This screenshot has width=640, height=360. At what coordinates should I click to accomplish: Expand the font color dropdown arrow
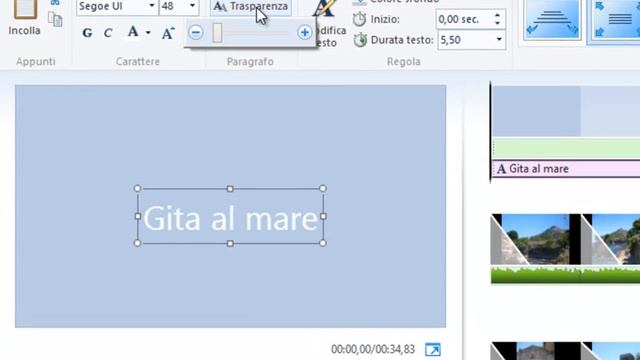pyautogui.click(x=148, y=33)
